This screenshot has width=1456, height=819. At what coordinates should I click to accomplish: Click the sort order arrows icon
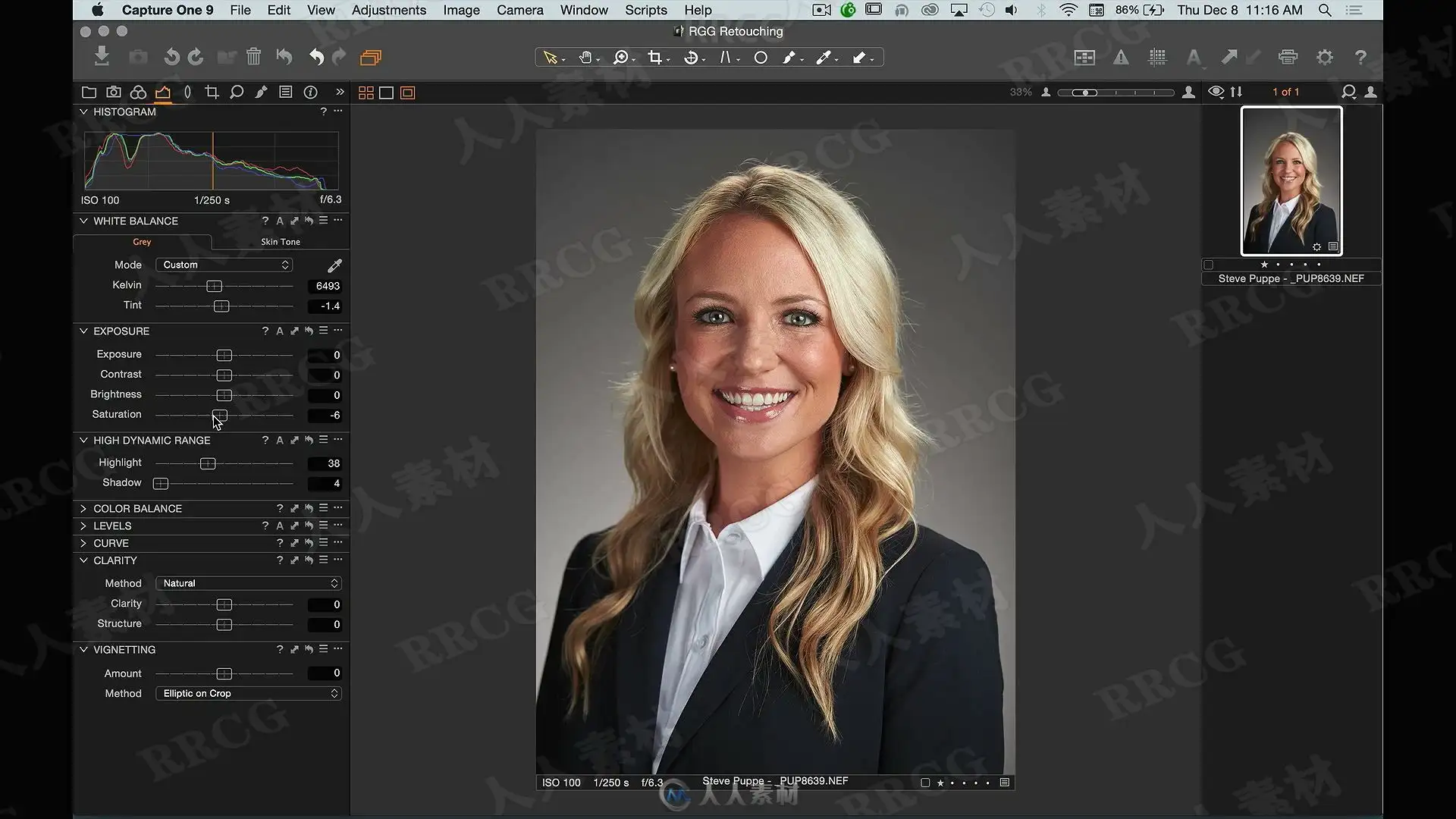point(1237,92)
